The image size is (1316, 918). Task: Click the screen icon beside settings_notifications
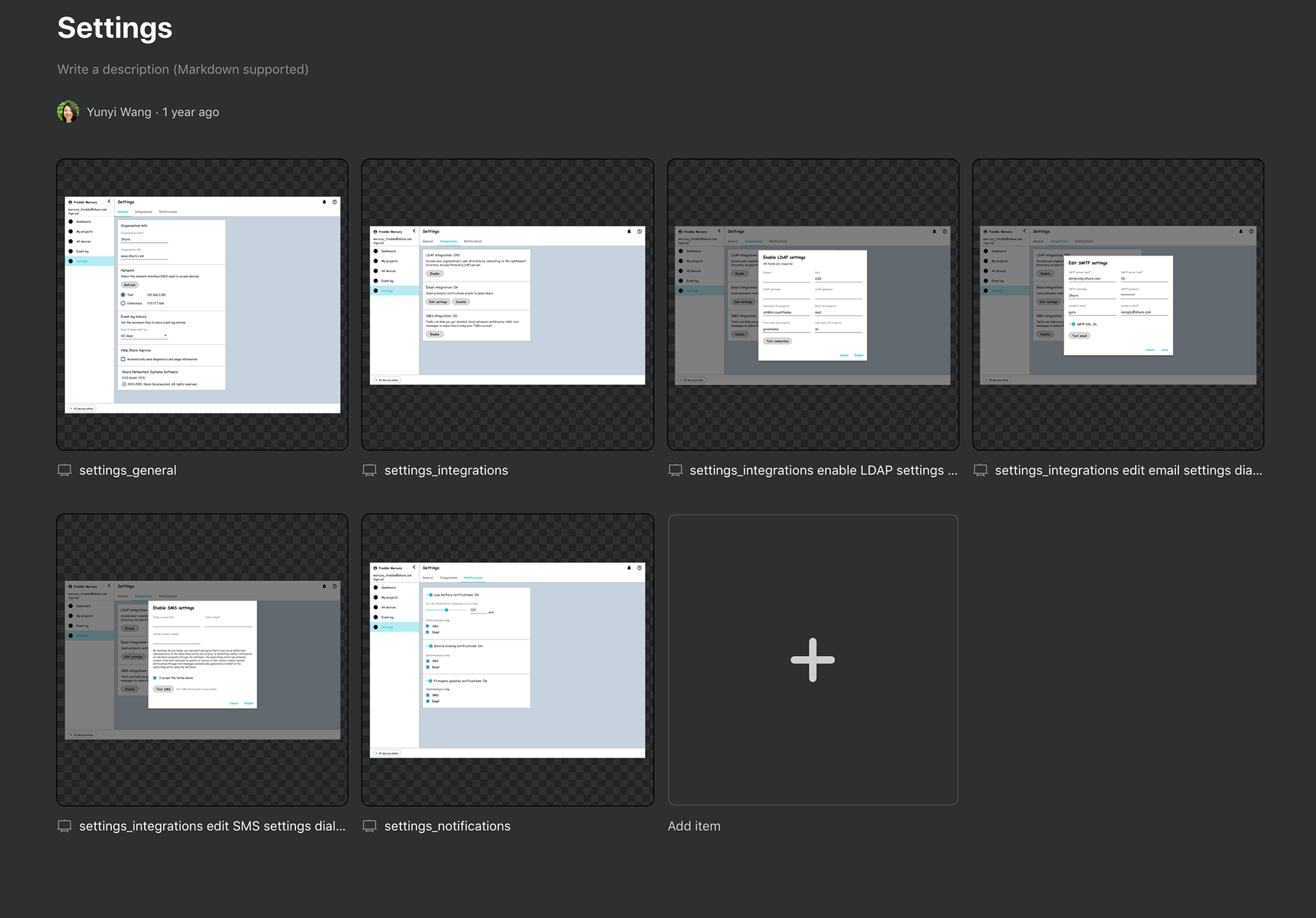369,826
